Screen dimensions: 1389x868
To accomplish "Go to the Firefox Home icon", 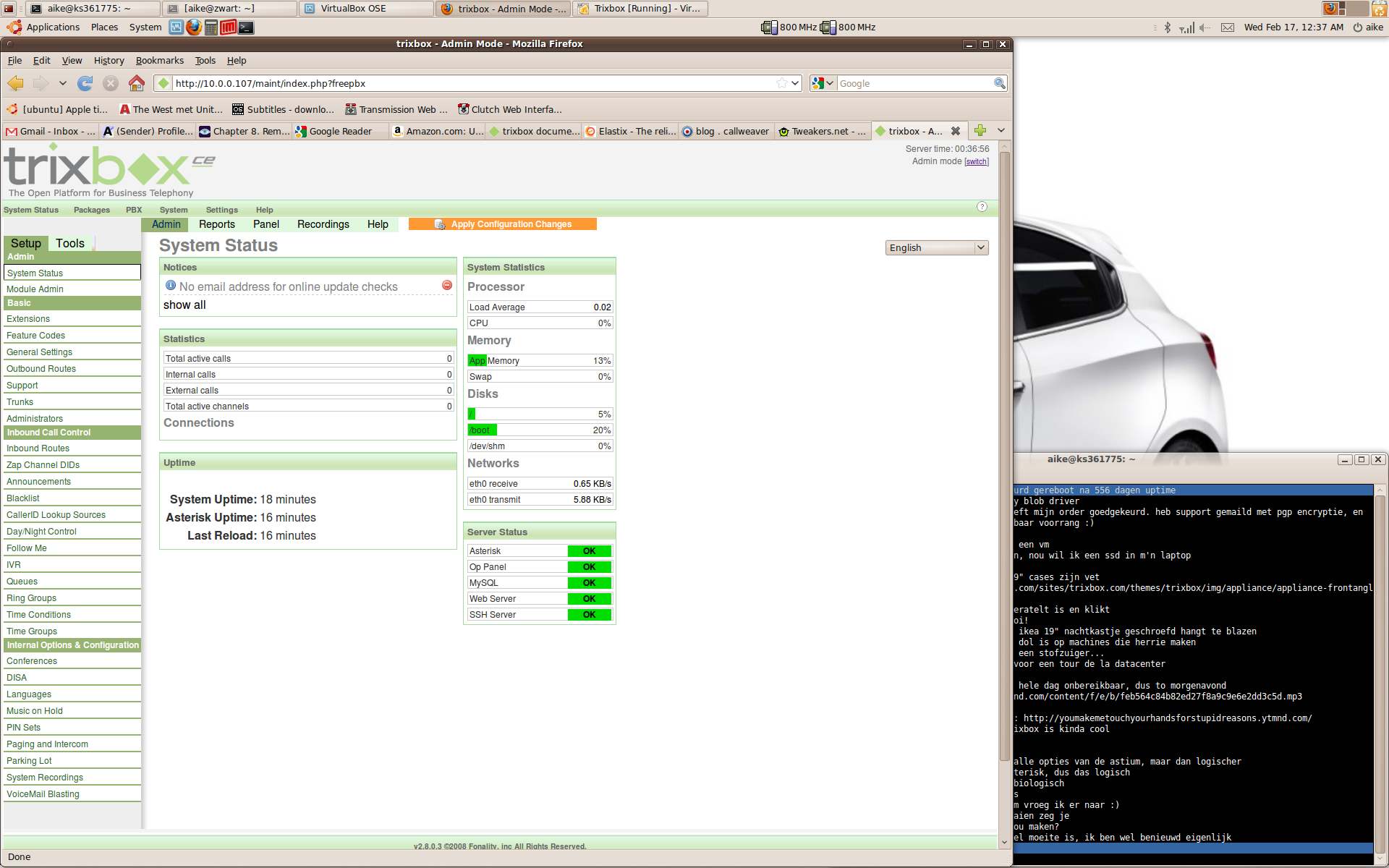I will [x=136, y=83].
